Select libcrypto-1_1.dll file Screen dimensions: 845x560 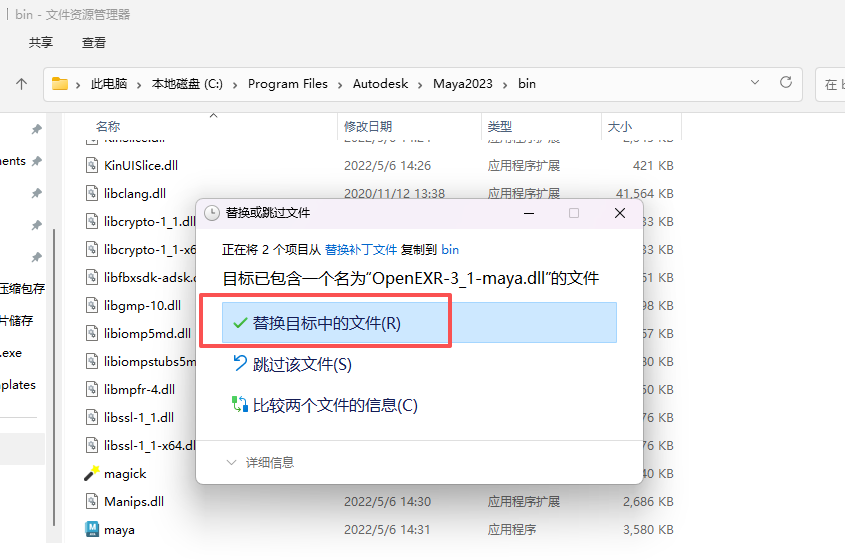pyautogui.click(x=149, y=222)
